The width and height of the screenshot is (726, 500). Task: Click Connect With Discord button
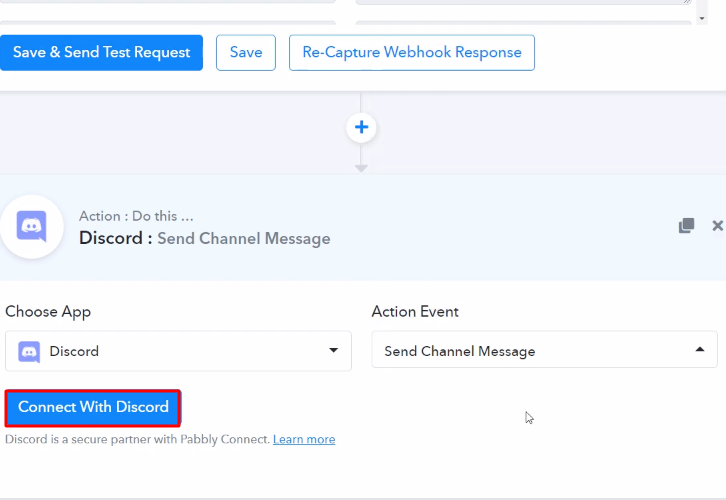93,407
